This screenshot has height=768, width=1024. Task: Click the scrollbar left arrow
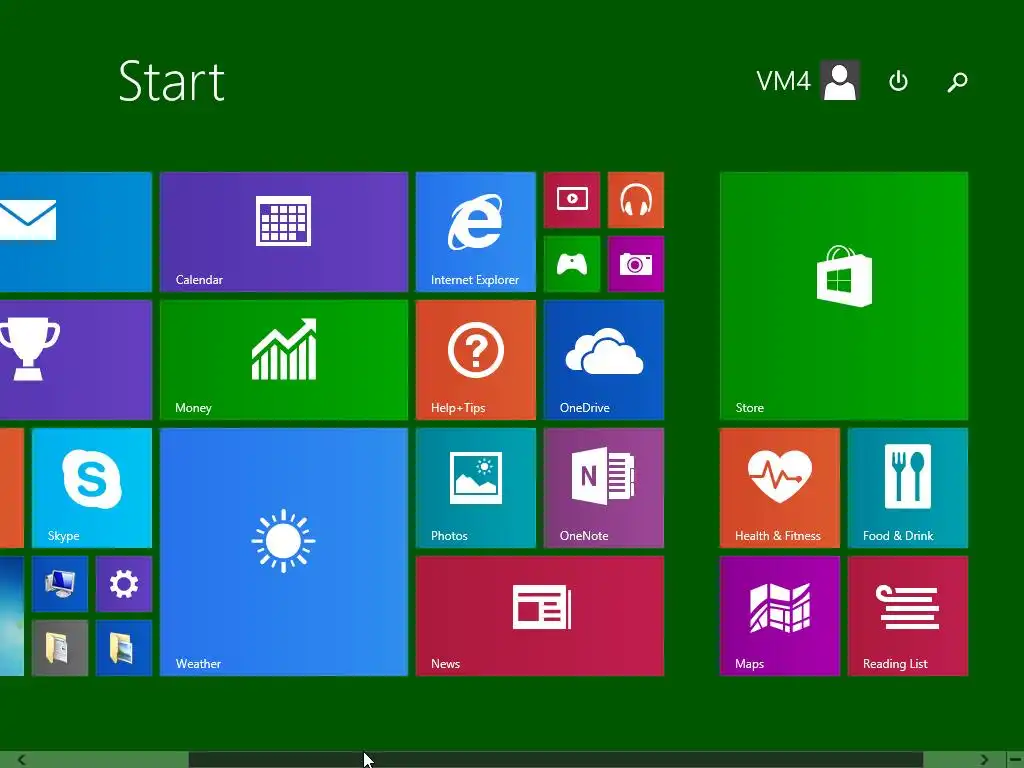[22, 760]
